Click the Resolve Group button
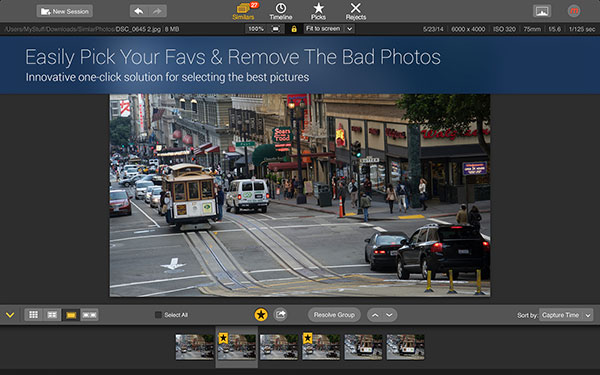This screenshot has height=375, width=600. point(334,315)
